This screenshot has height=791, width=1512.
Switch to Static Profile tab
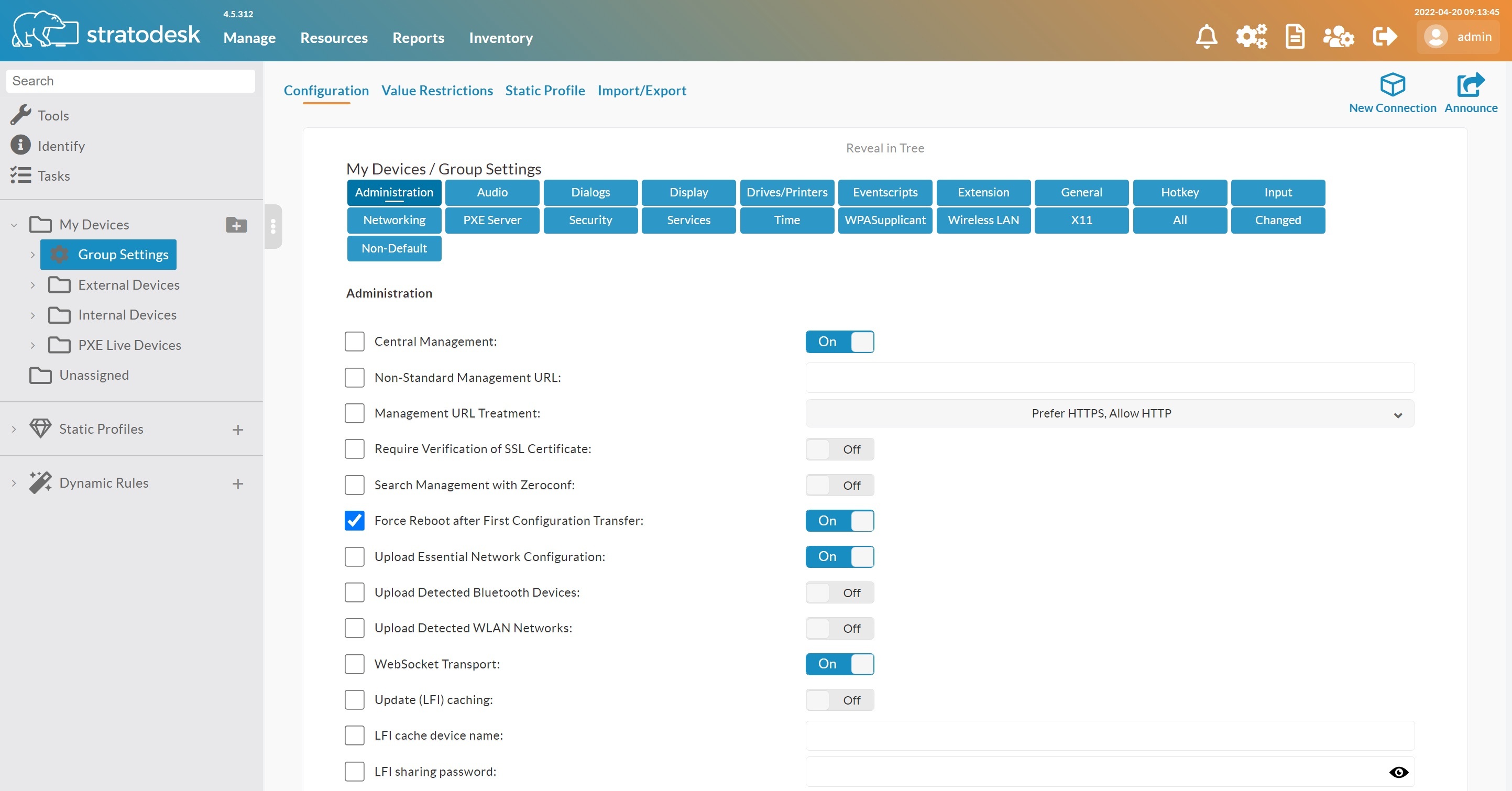click(545, 91)
